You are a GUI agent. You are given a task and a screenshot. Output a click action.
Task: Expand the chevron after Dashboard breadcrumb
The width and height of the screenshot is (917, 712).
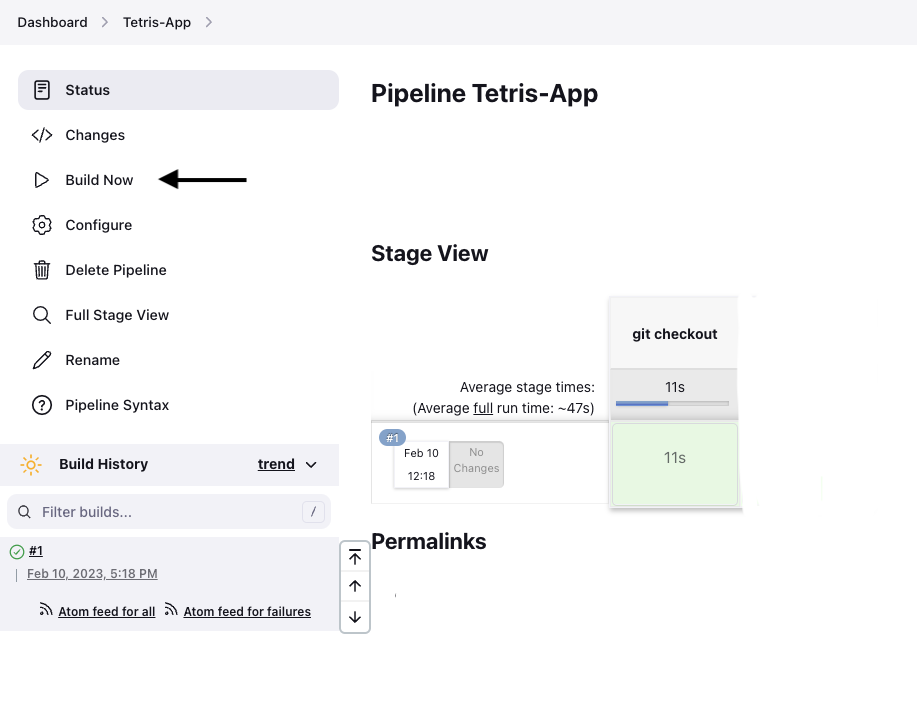point(105,22)
